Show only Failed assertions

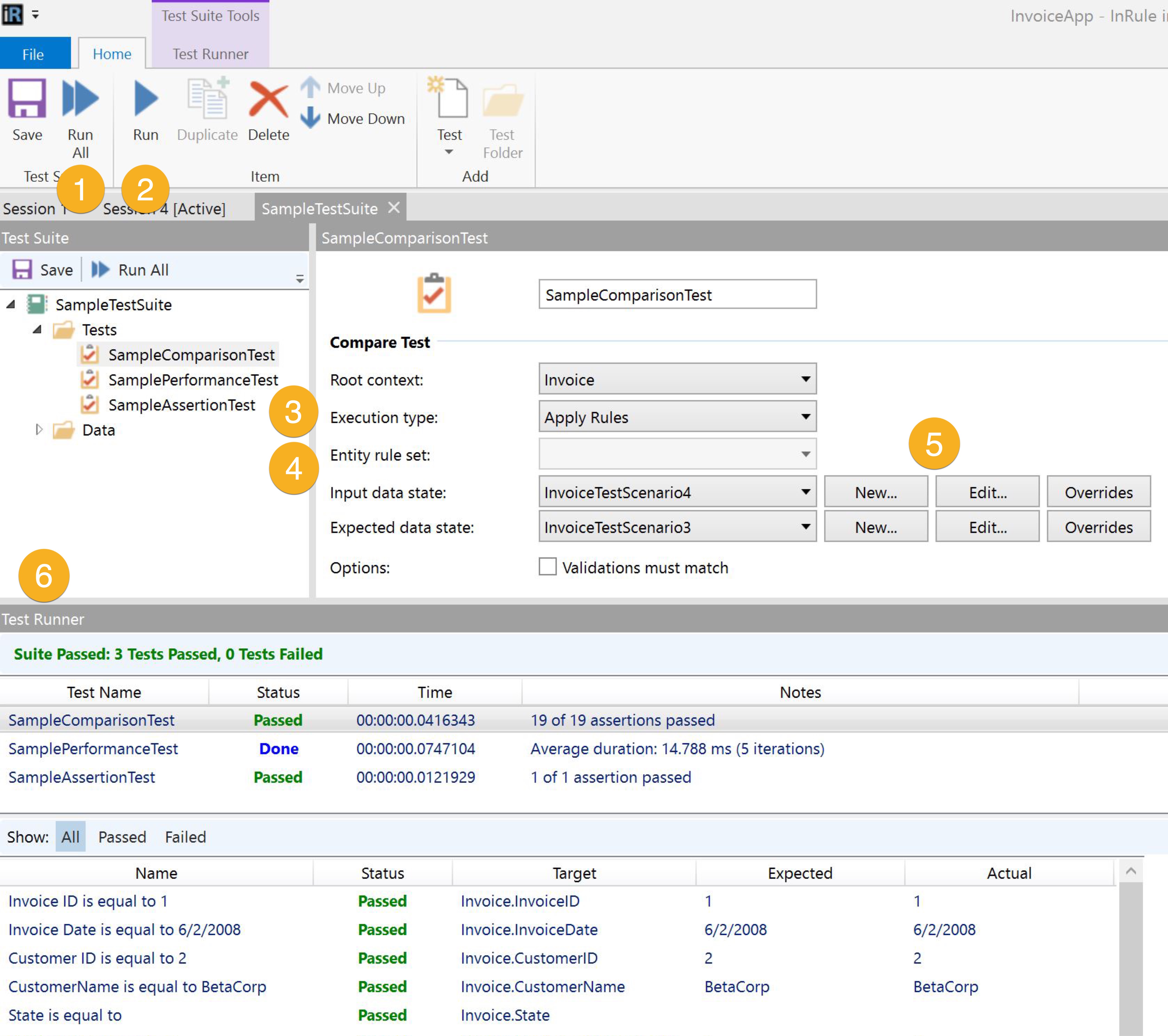185,837
